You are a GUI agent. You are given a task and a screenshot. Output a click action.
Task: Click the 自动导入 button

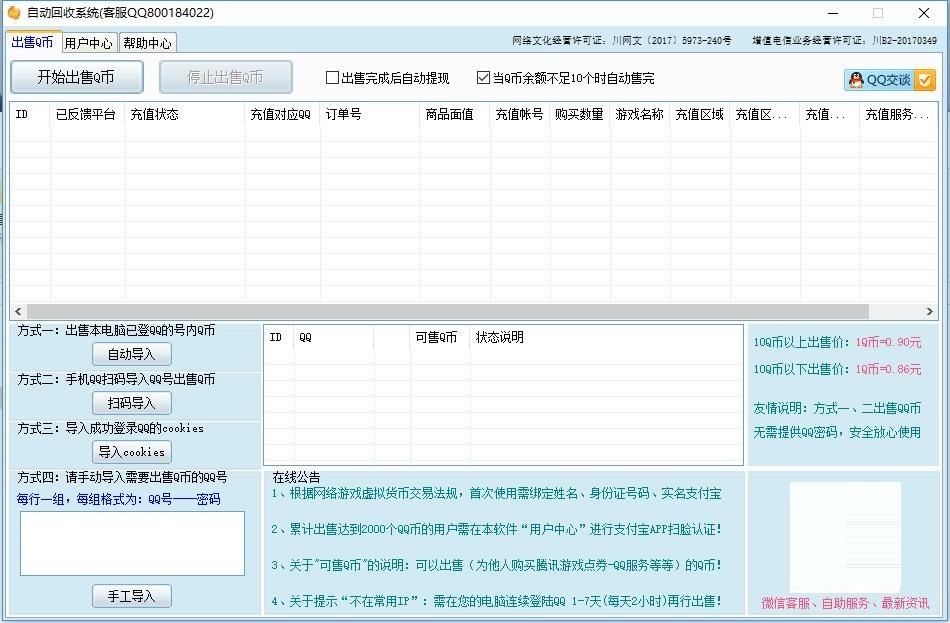pos(131,354)
